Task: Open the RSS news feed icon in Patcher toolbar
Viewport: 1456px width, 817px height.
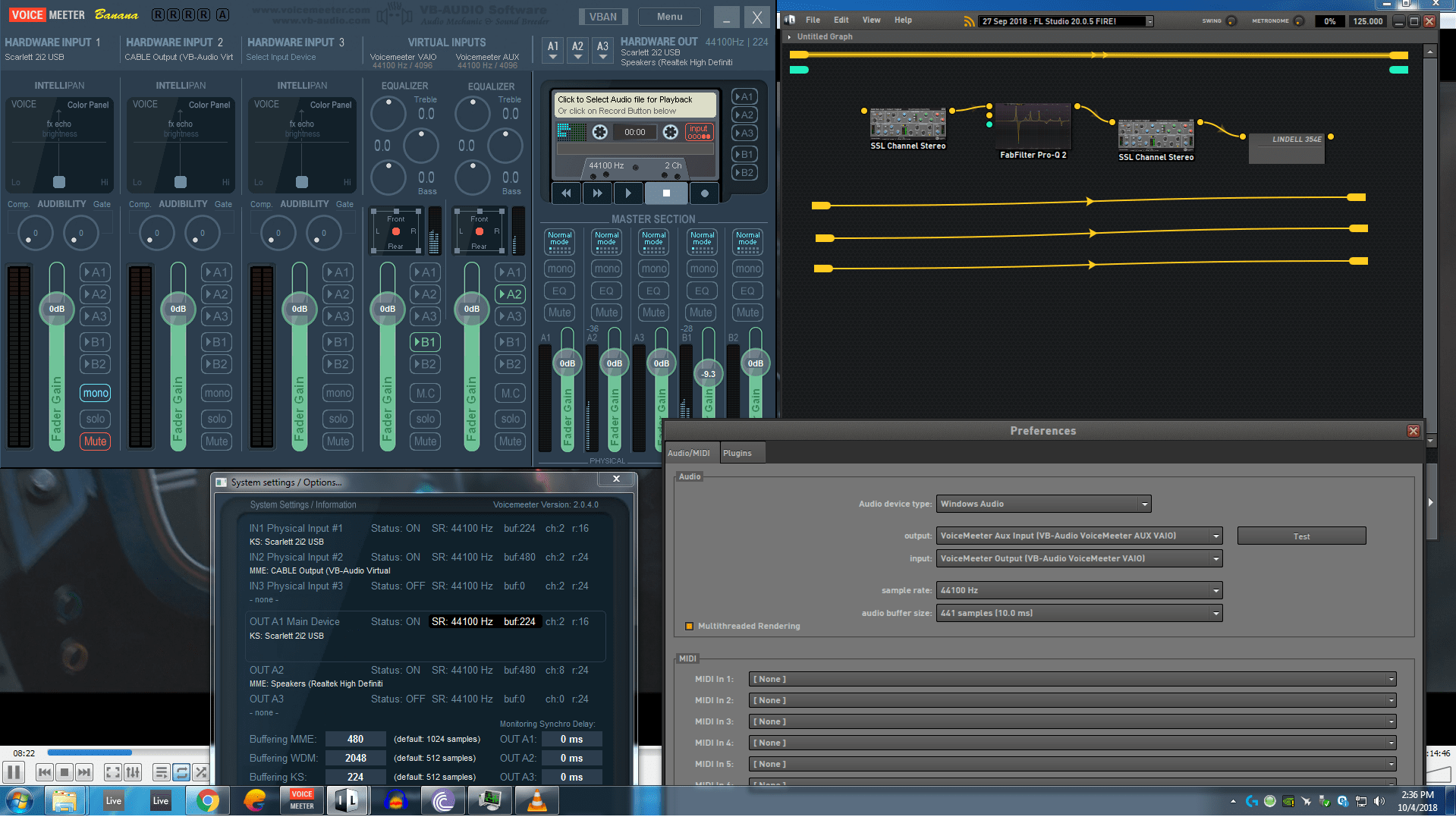Action: [969, 21]
